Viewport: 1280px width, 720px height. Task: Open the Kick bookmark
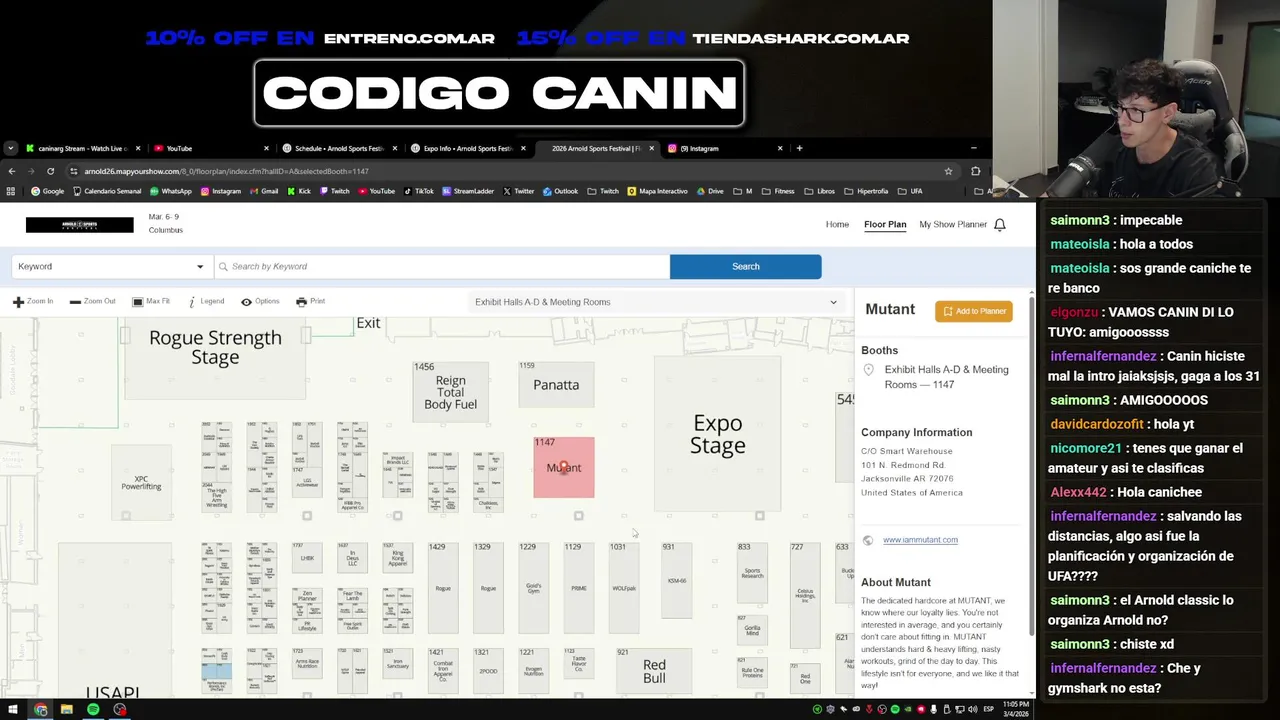point(298,191)
